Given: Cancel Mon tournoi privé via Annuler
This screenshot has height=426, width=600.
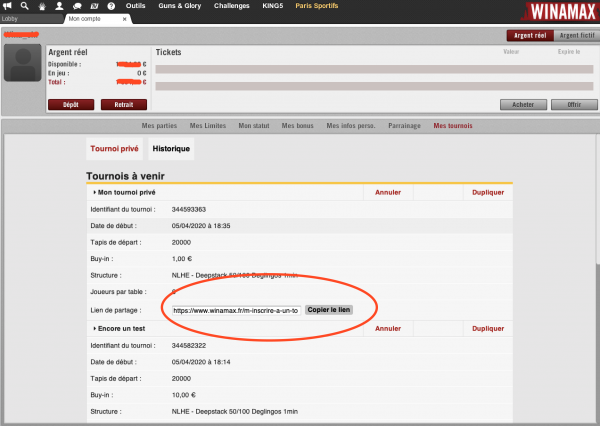Looking at the screenshot, I should [388, 192].
